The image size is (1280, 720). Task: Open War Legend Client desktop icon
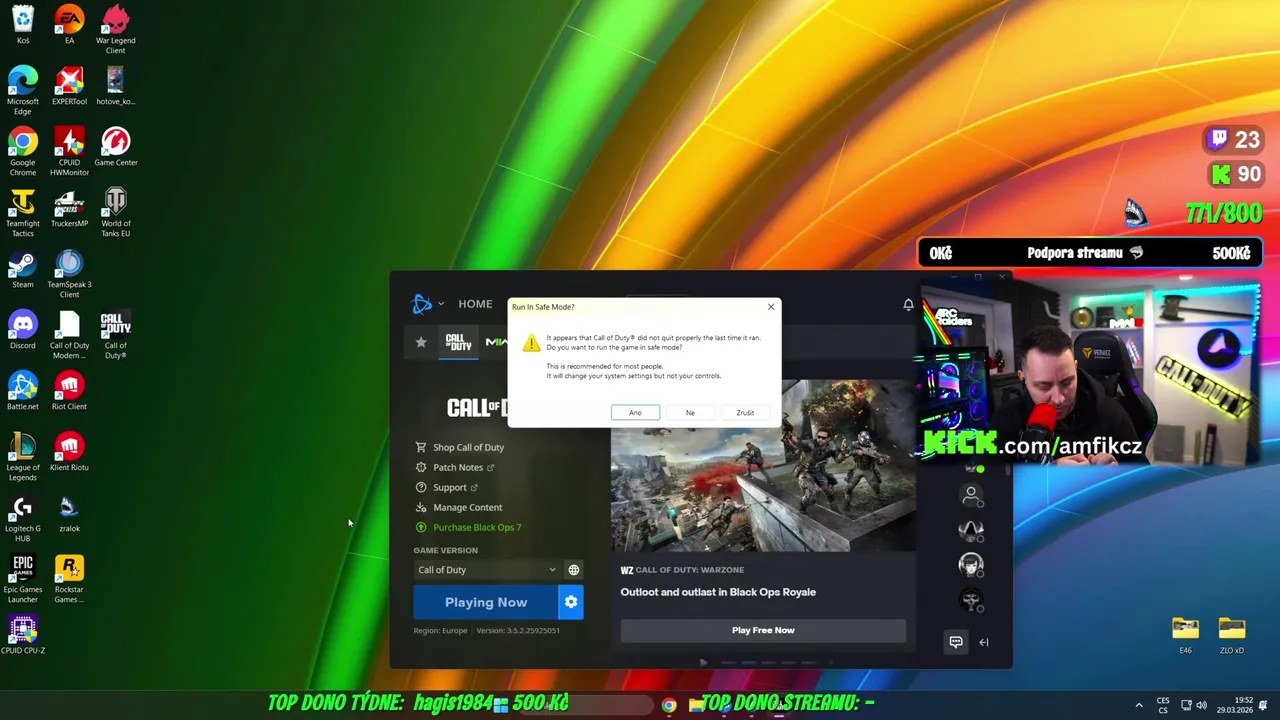116,30
